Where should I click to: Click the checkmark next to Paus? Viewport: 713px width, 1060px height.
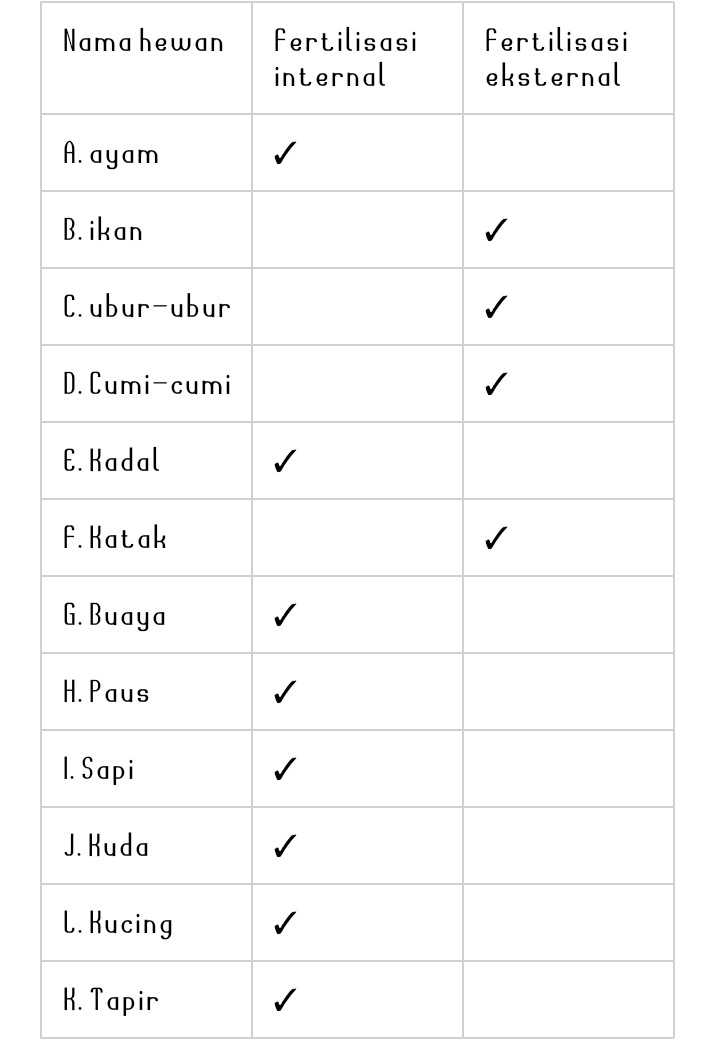[285, 693]
